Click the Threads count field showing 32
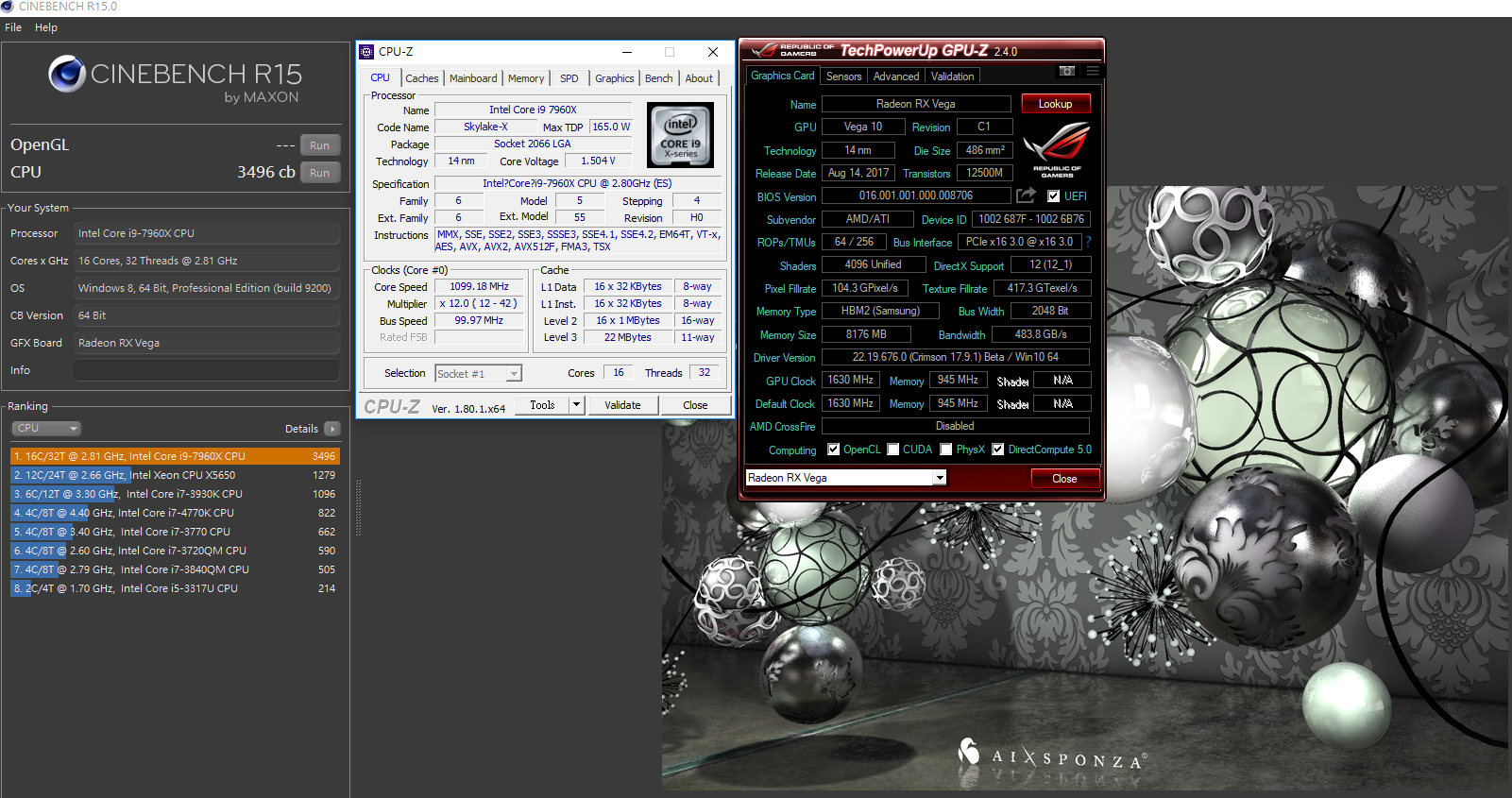 tap(705, 373)
